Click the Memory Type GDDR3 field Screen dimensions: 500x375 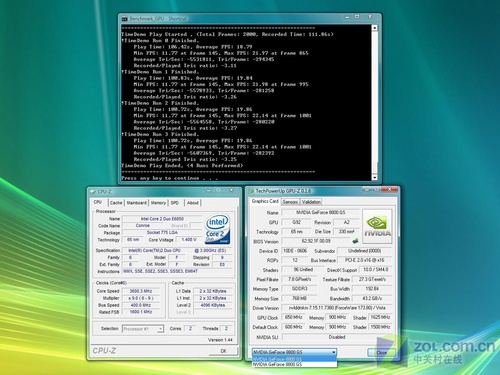pos(299,289)
